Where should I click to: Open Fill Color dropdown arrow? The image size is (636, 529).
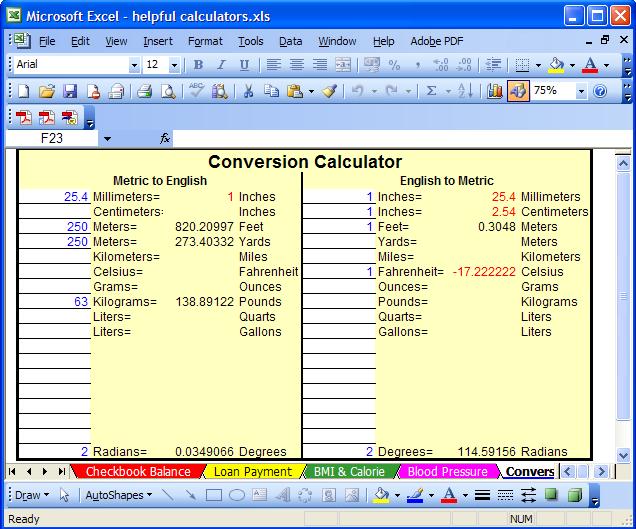pos(572,65)
